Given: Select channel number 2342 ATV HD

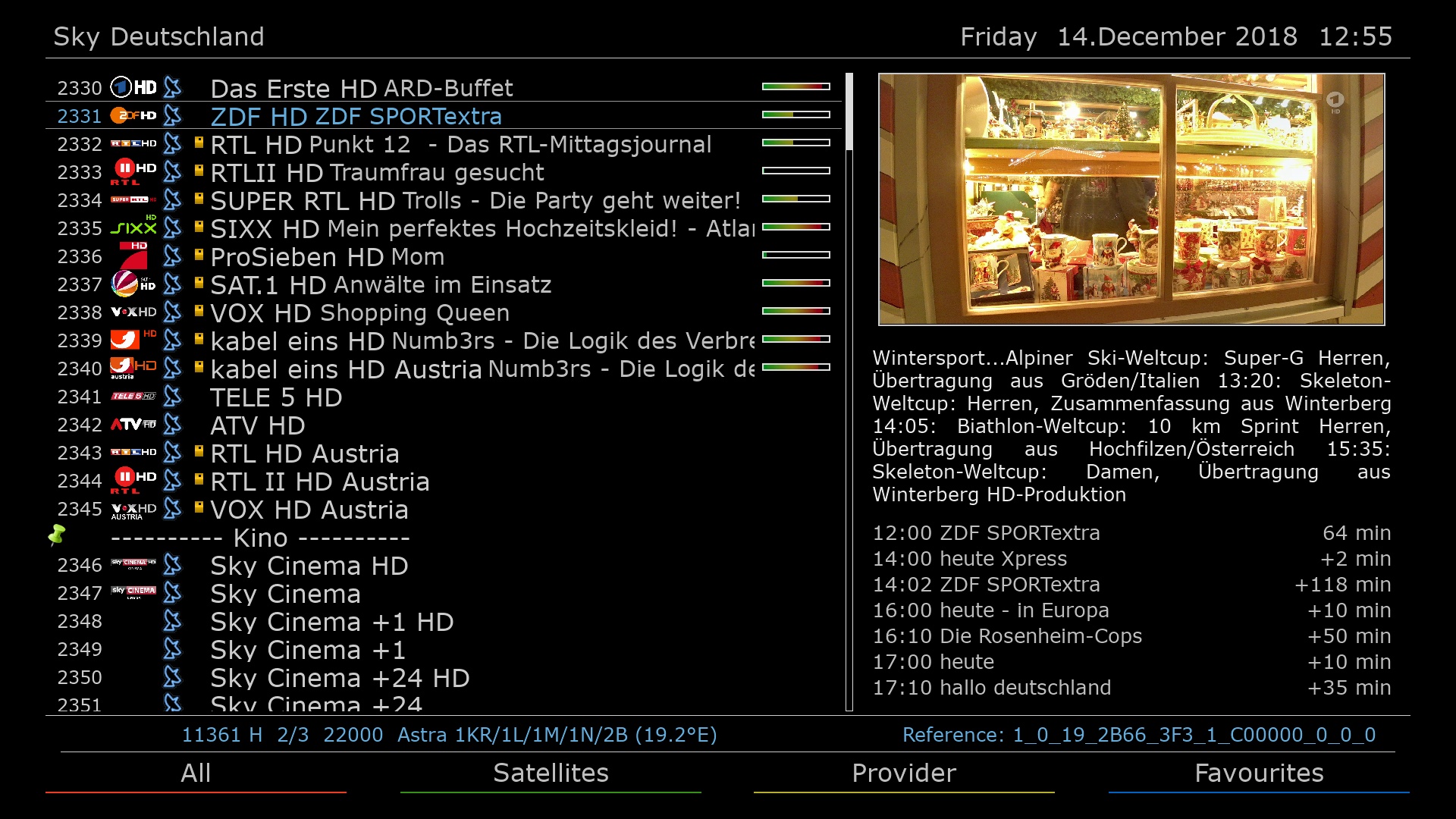Looking at the screenshot, I should 444,425.
